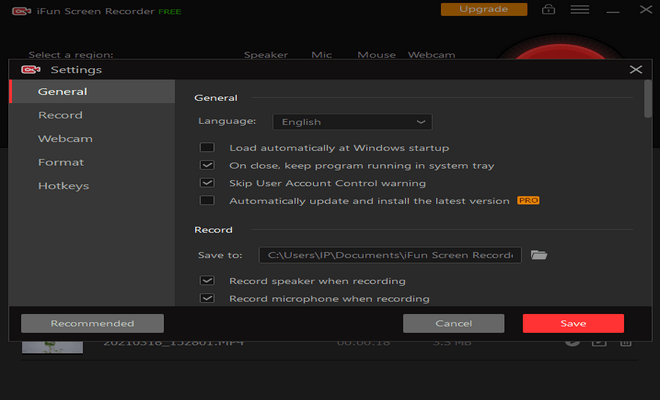Open the main hamburger menu
660x400 pixels.
tap(580, 9)
